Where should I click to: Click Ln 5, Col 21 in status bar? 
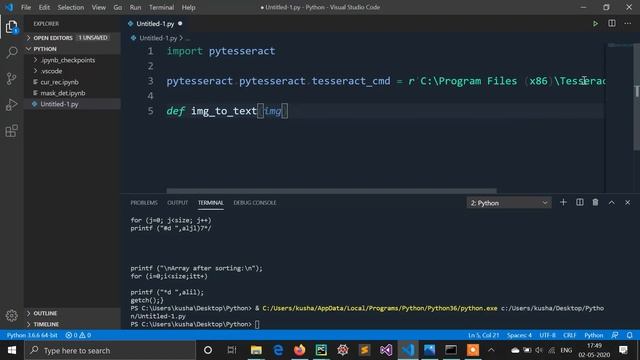pyautogui.click(x=483, y=335)
